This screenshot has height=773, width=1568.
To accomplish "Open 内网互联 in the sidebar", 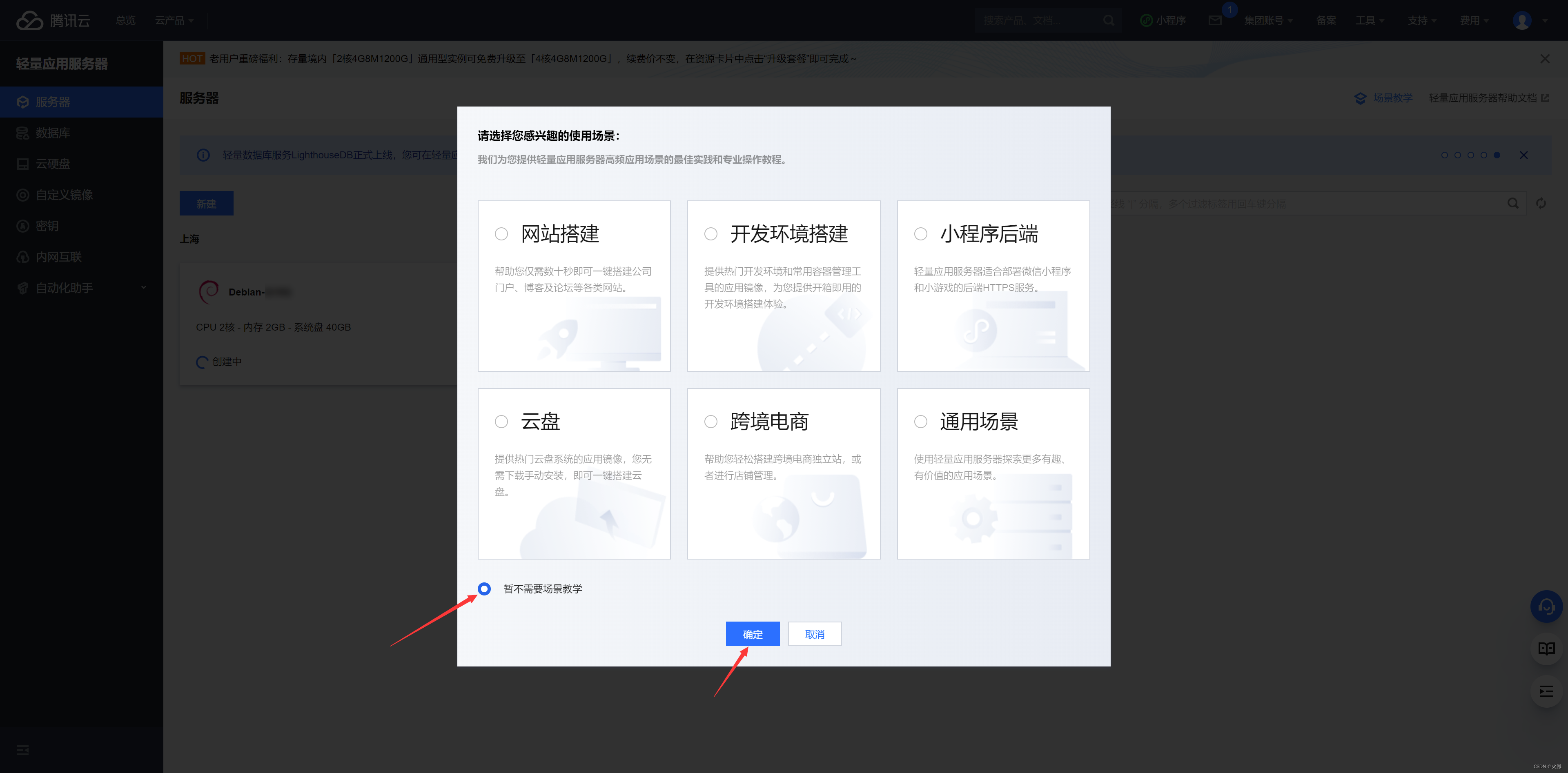I will (82, 257).
